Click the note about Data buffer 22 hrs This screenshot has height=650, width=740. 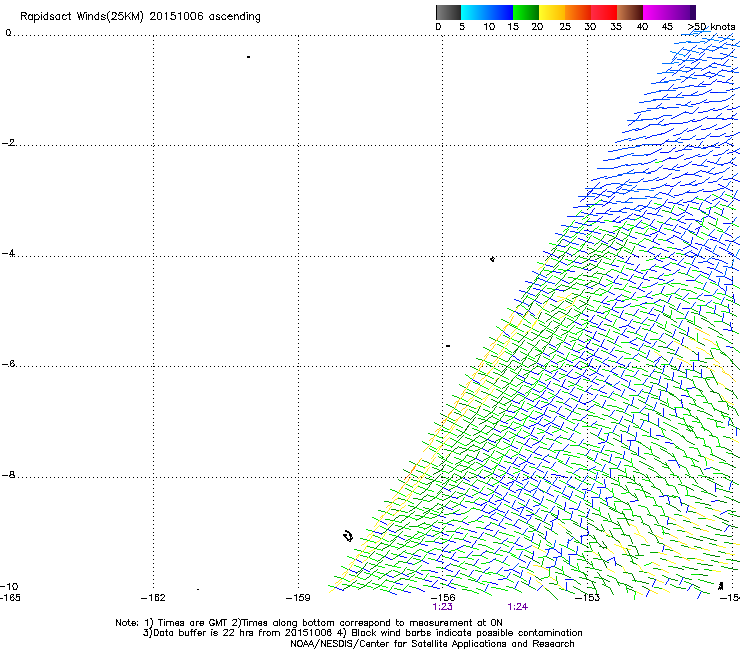pyautogui.click(x=362, y=633)
